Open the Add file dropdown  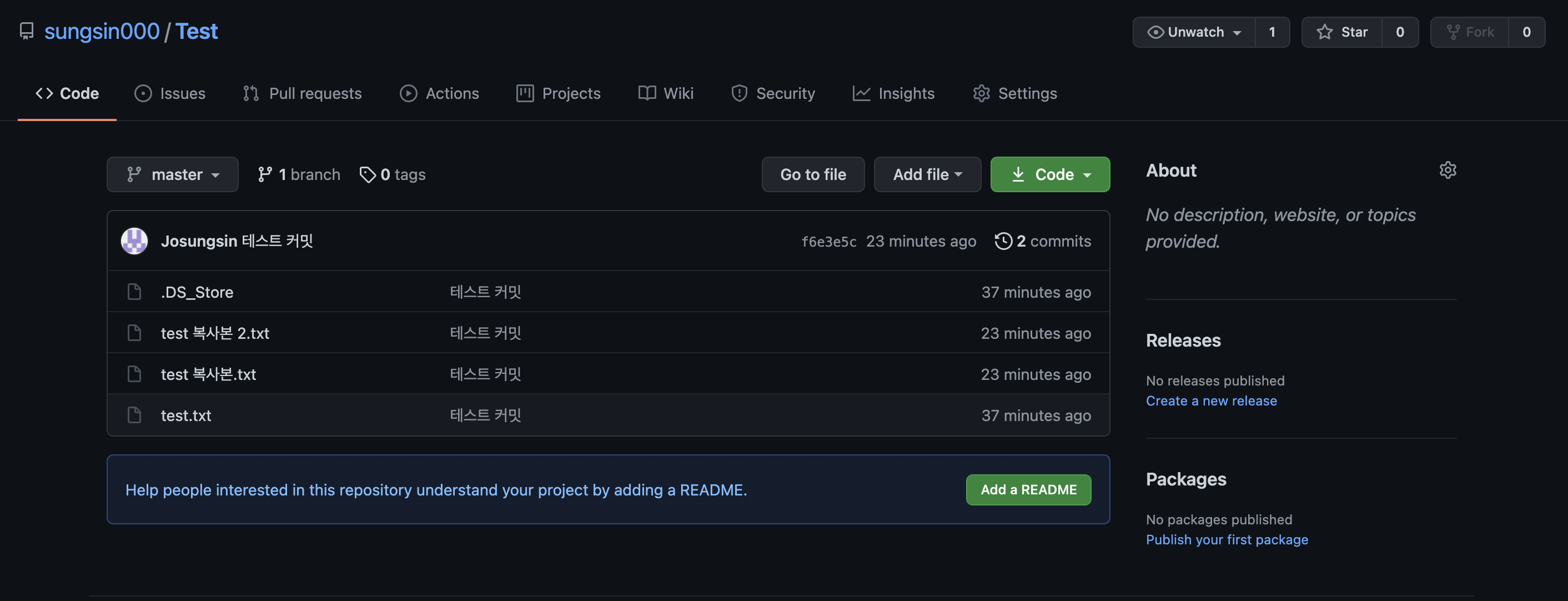point(927,175)
